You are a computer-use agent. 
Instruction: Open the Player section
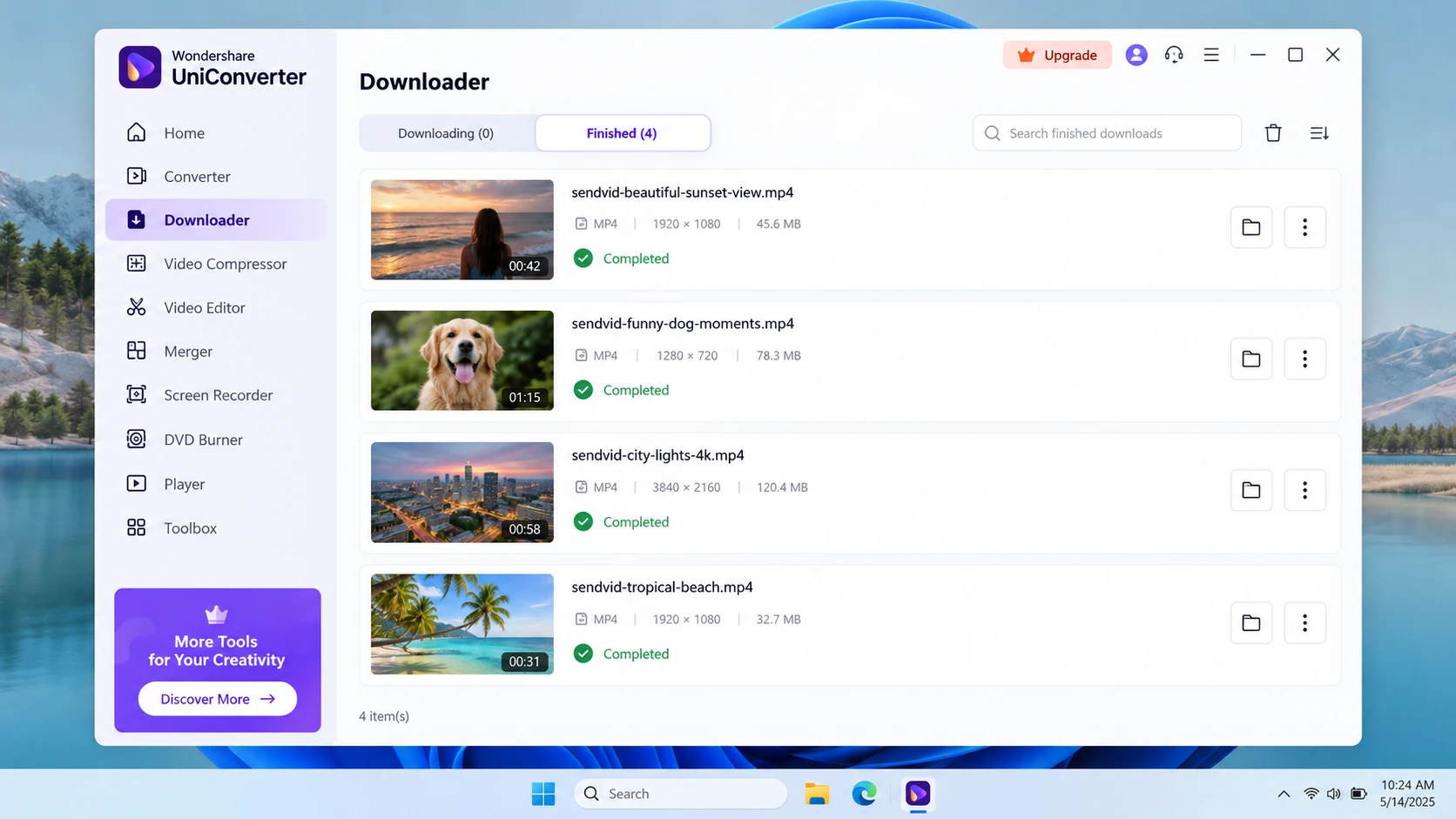(x=216, y=484)
